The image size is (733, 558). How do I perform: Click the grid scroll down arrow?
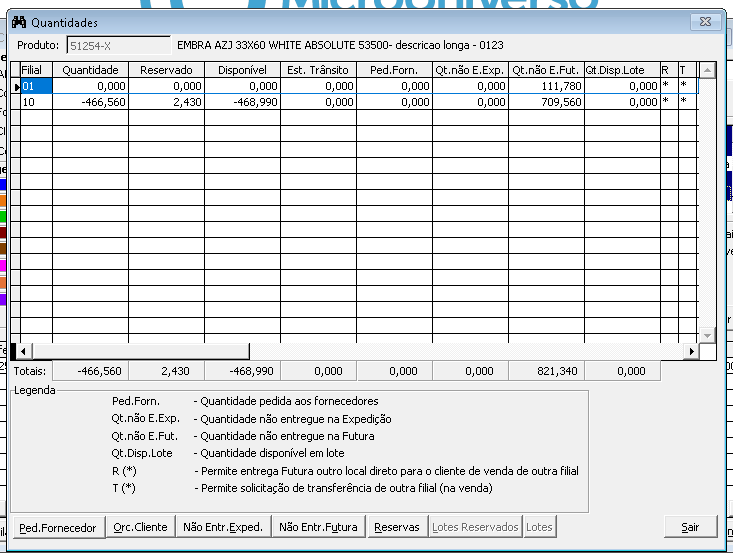(707, 335)
